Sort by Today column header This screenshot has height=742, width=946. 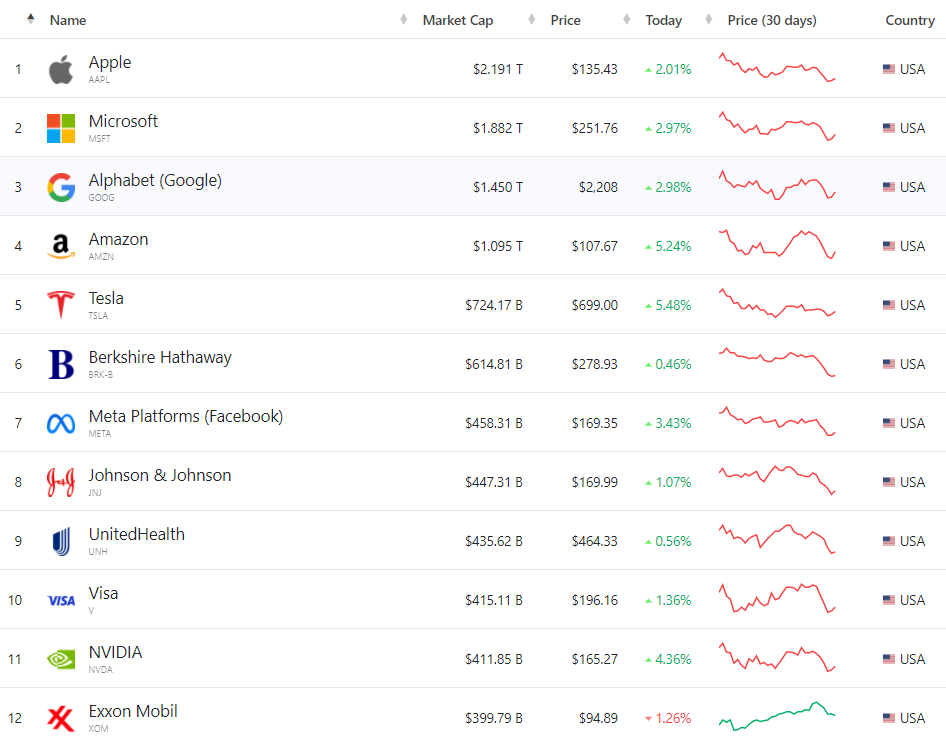point(663,20)
